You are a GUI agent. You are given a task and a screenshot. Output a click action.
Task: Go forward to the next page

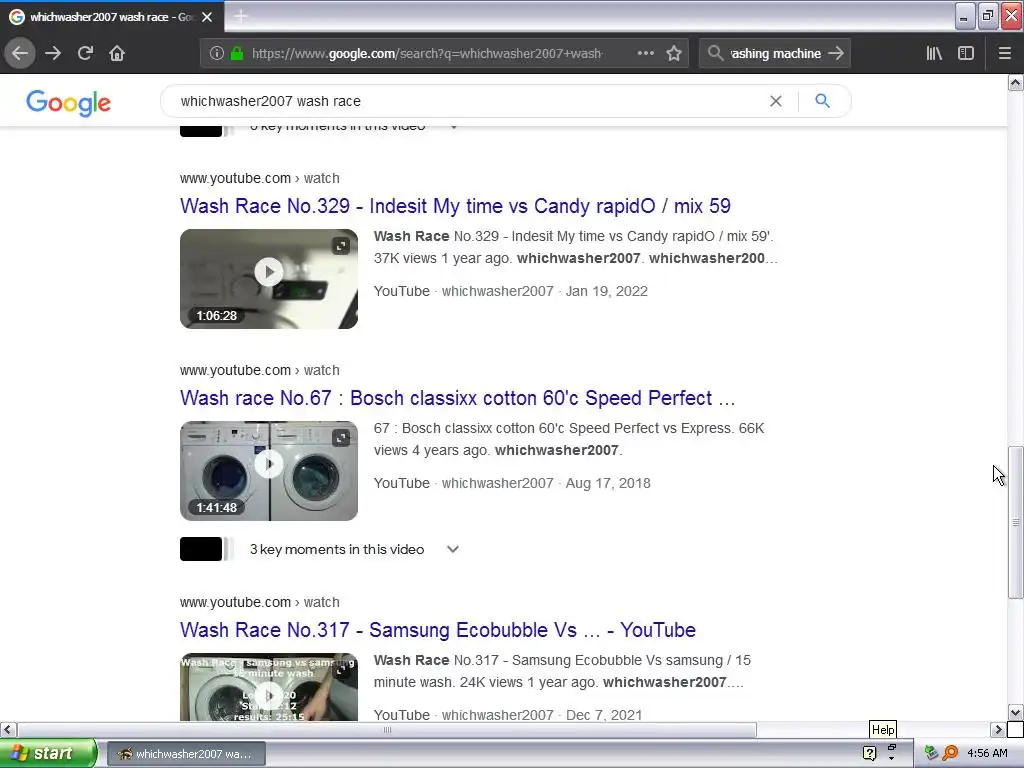pos(53,53)
